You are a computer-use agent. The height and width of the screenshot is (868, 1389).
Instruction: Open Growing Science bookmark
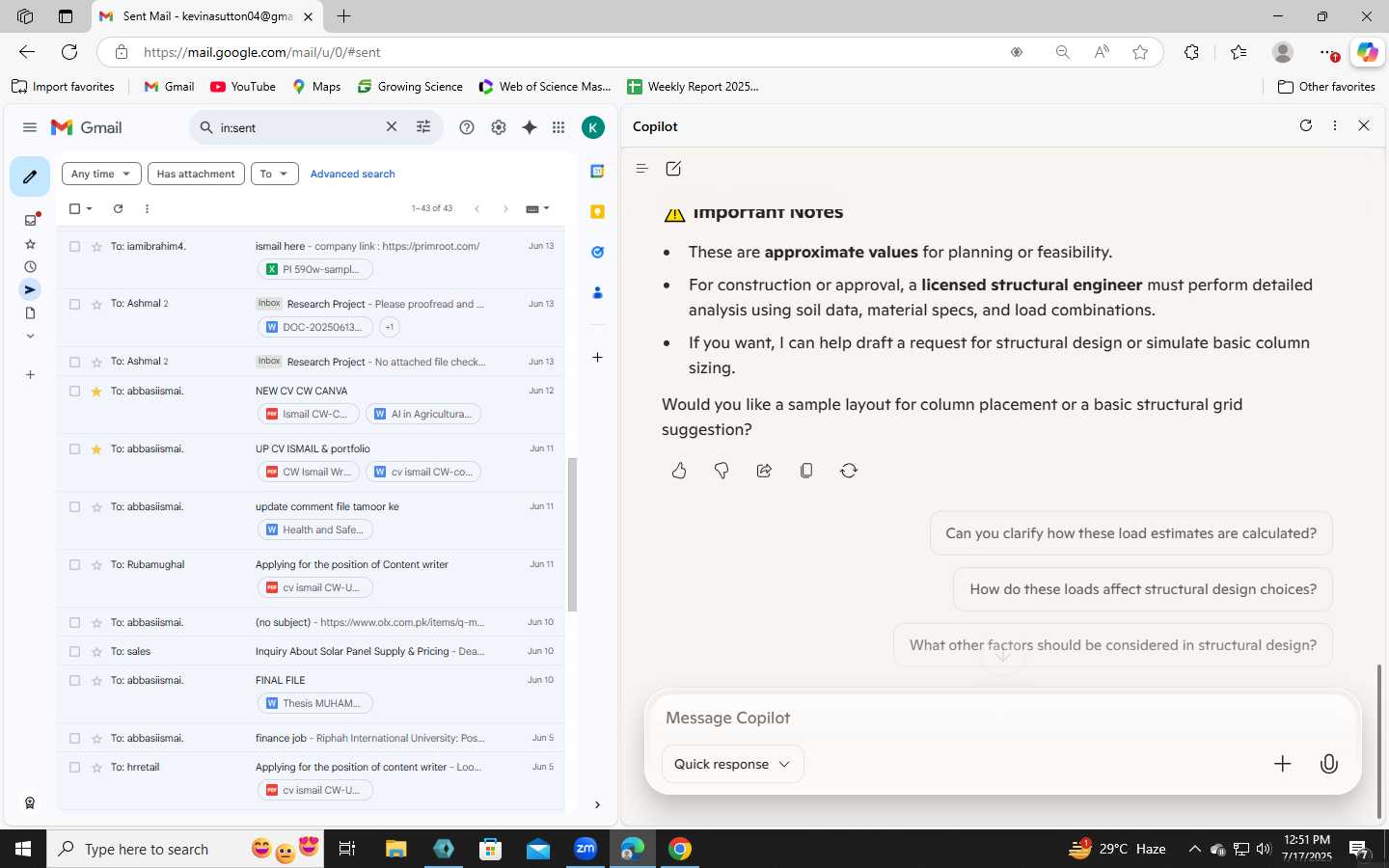(x=410, y=87)
